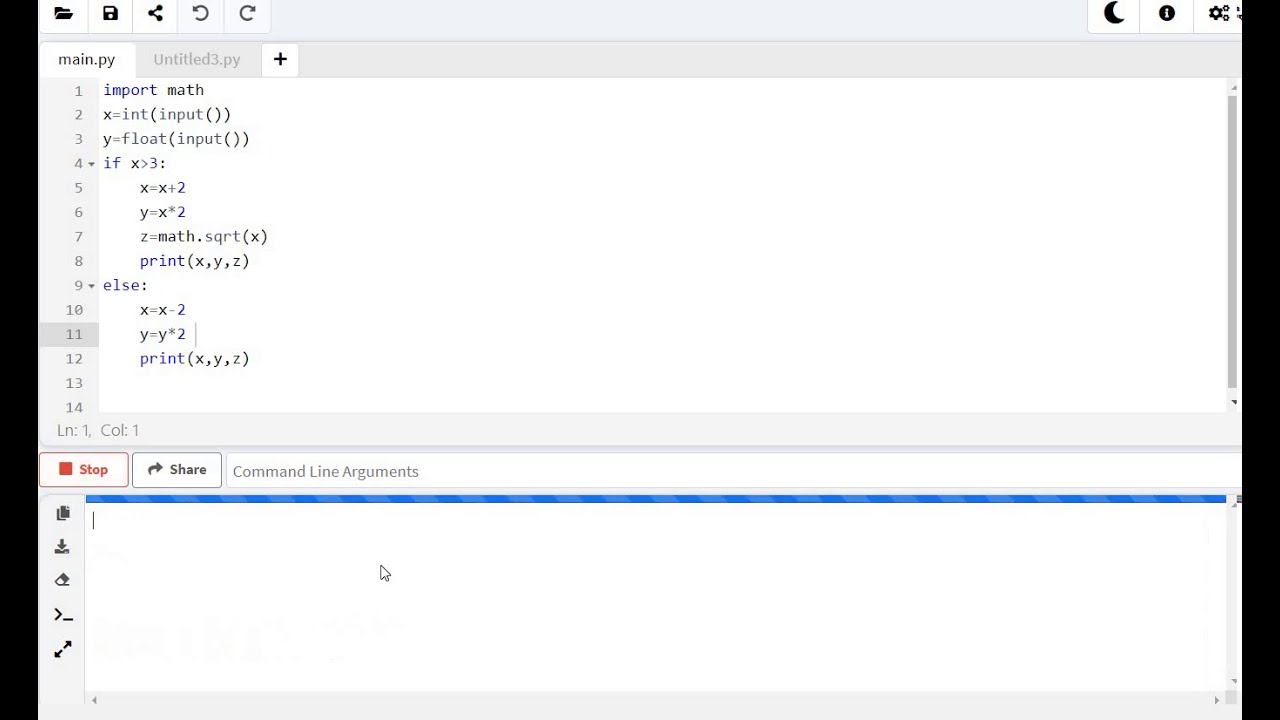Open the info icon

point(1167,13)
